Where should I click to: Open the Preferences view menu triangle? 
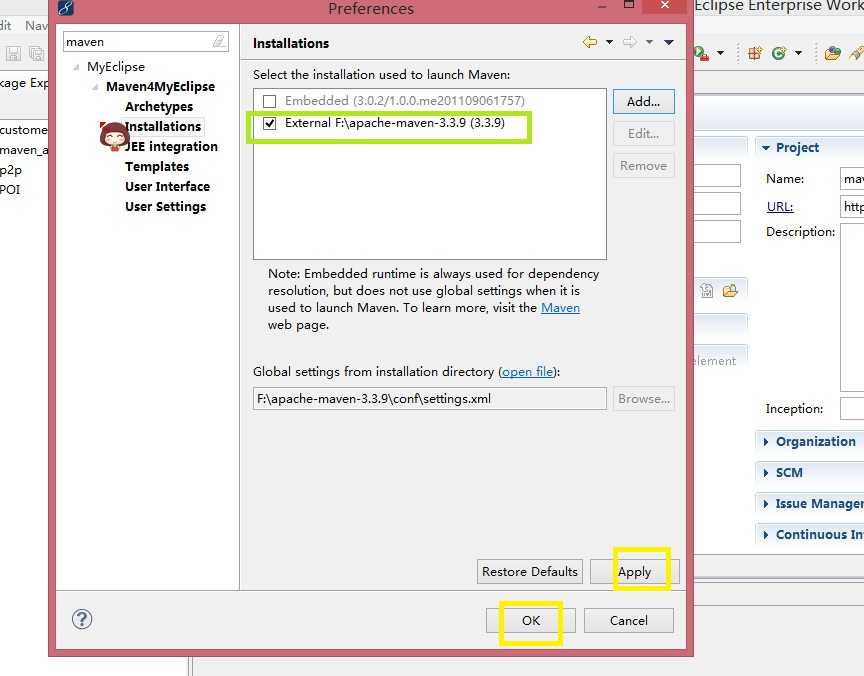[669, 42]
